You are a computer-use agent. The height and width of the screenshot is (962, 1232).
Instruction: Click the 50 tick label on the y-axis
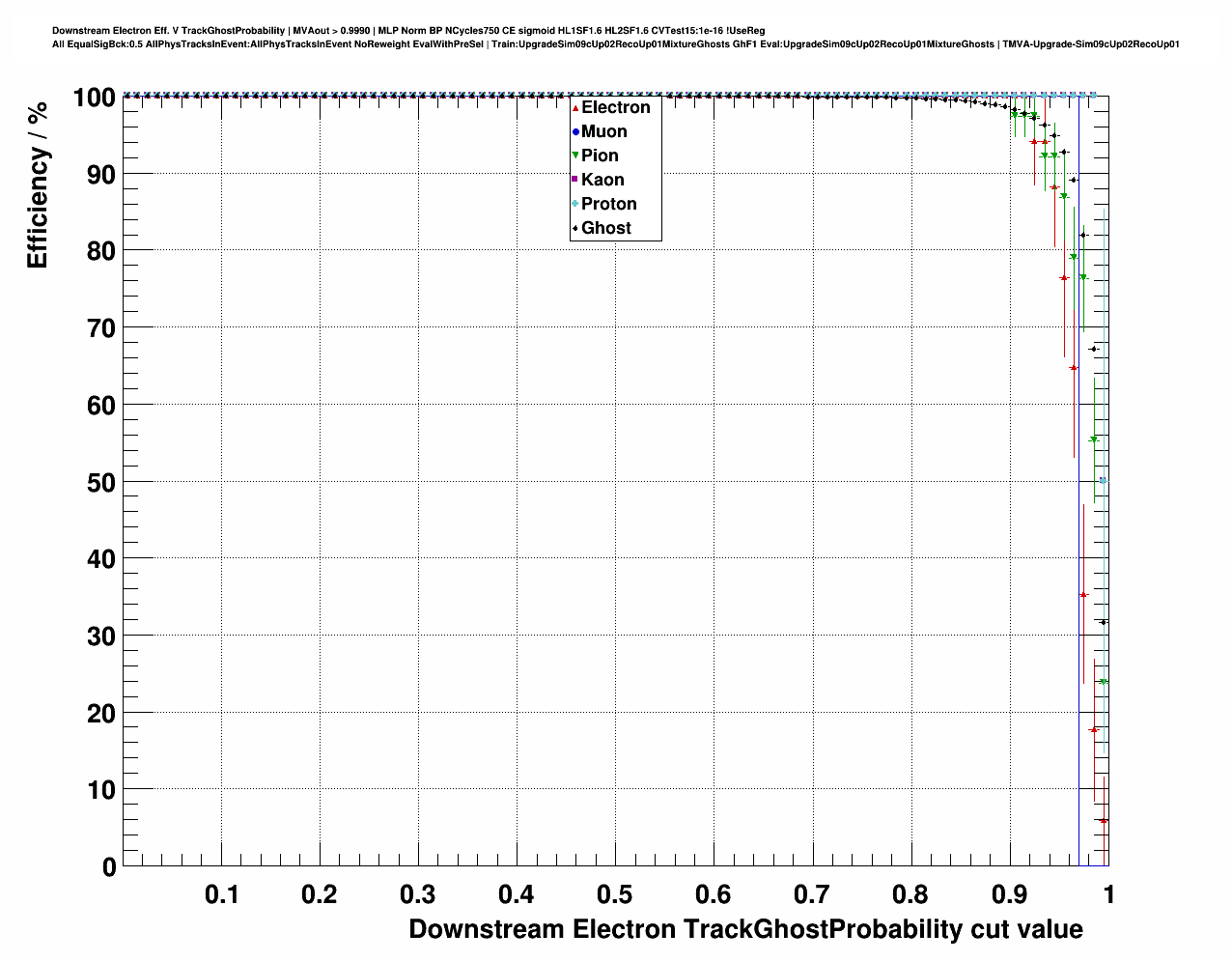click(x=102, y=482)
